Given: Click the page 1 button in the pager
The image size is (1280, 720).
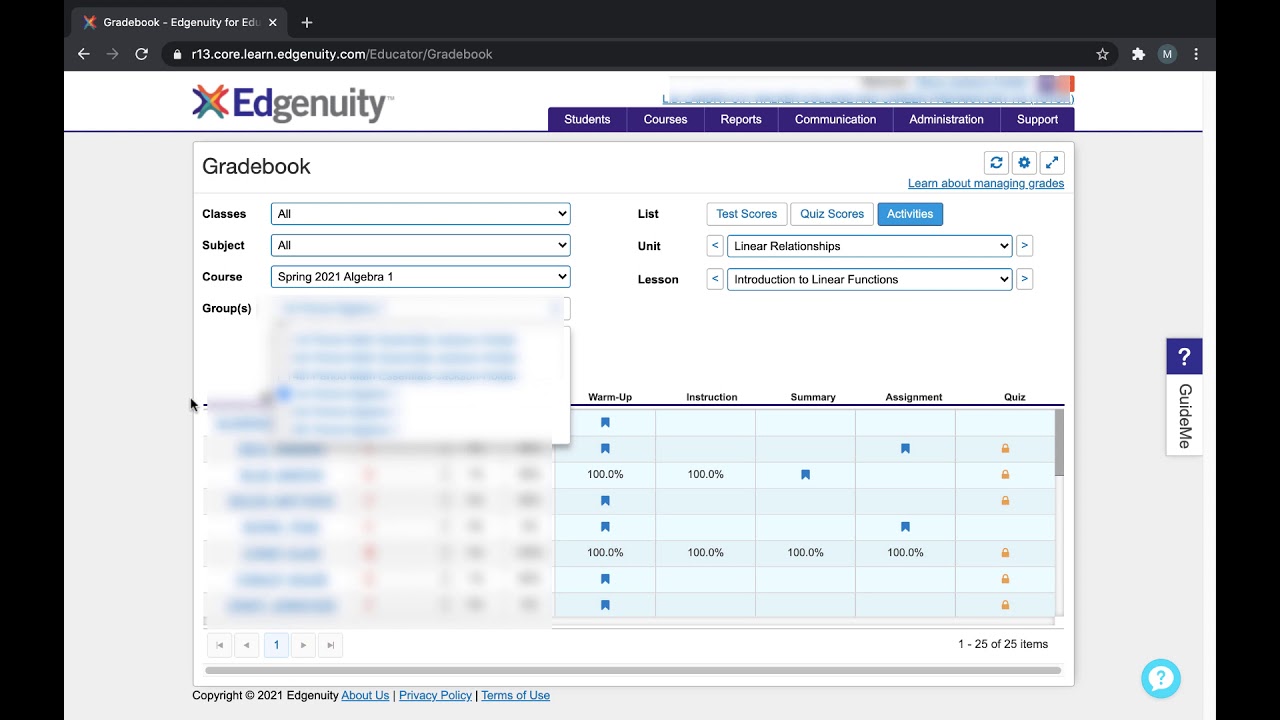Looking at the screenshot, I should (x=276, y=645).
